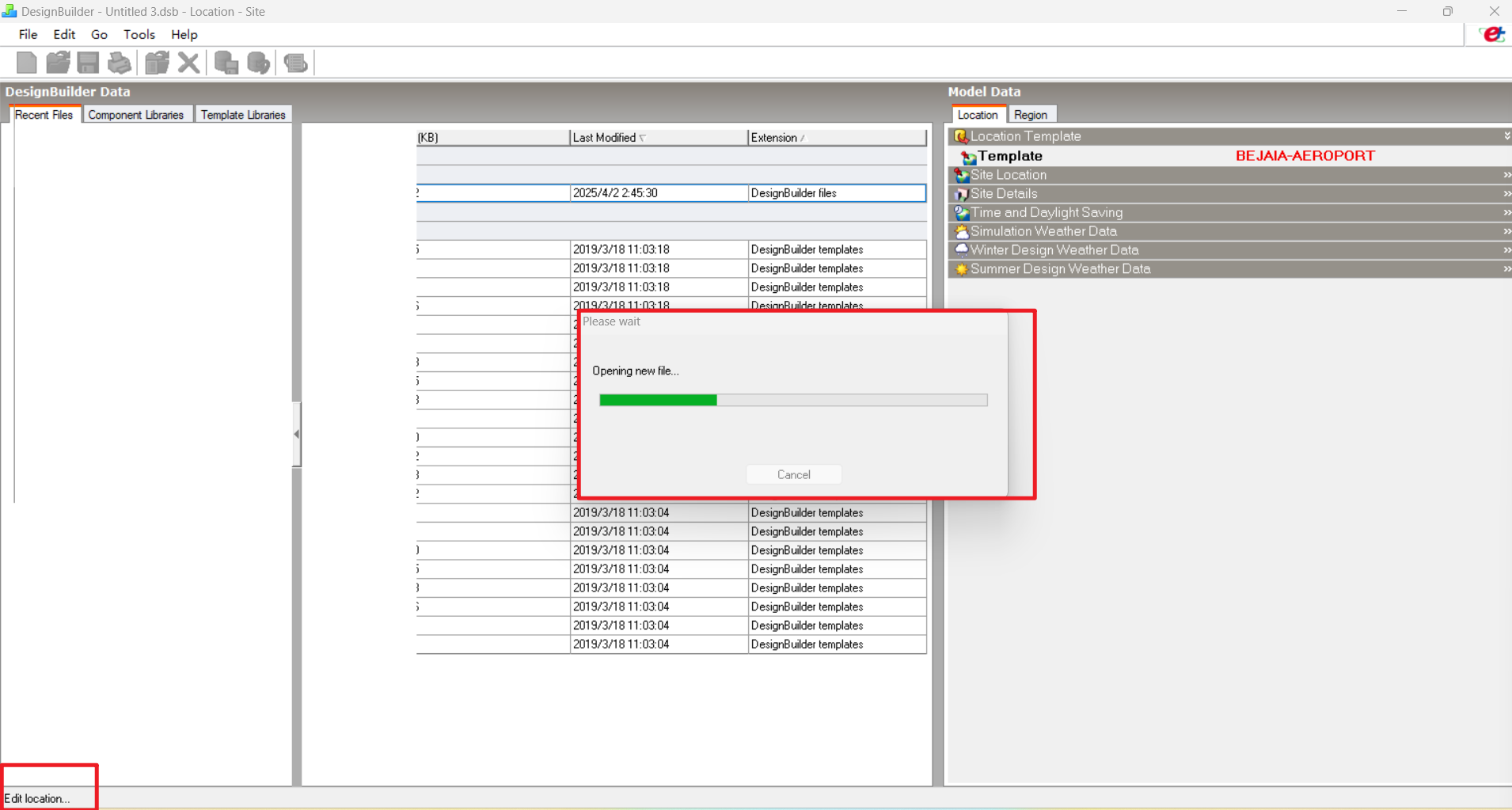Click the Load data from template icon
1512x810 pixels.
[x=157, y=63]
